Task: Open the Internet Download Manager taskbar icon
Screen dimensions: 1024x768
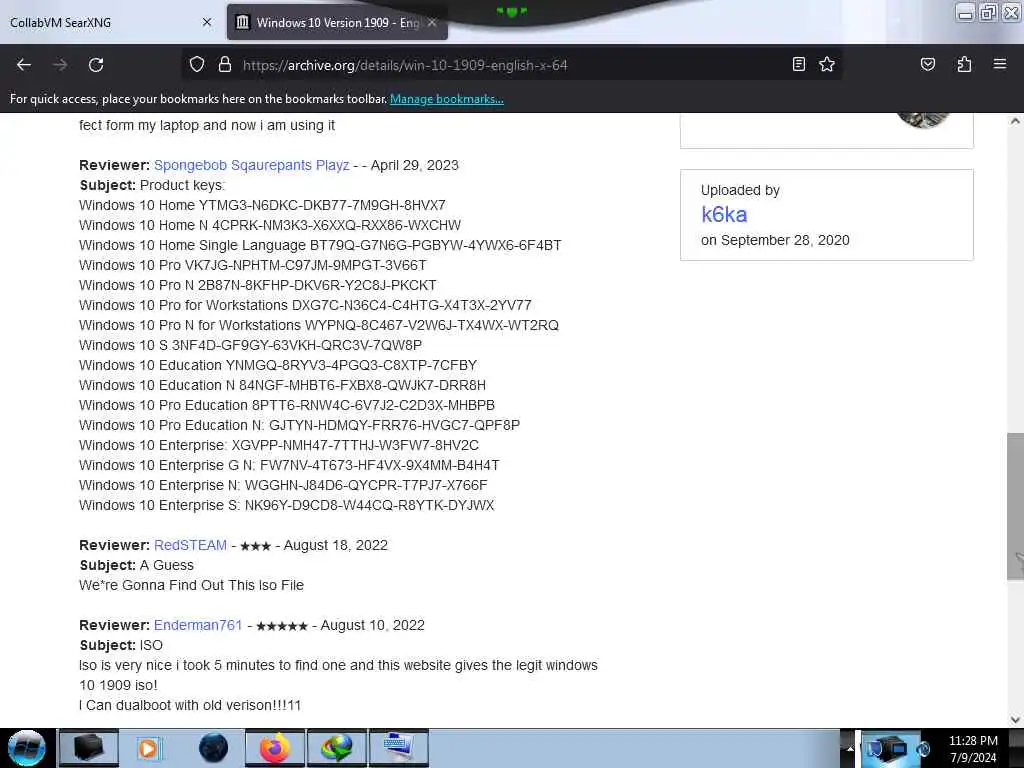Action: [x=337, y=748]
